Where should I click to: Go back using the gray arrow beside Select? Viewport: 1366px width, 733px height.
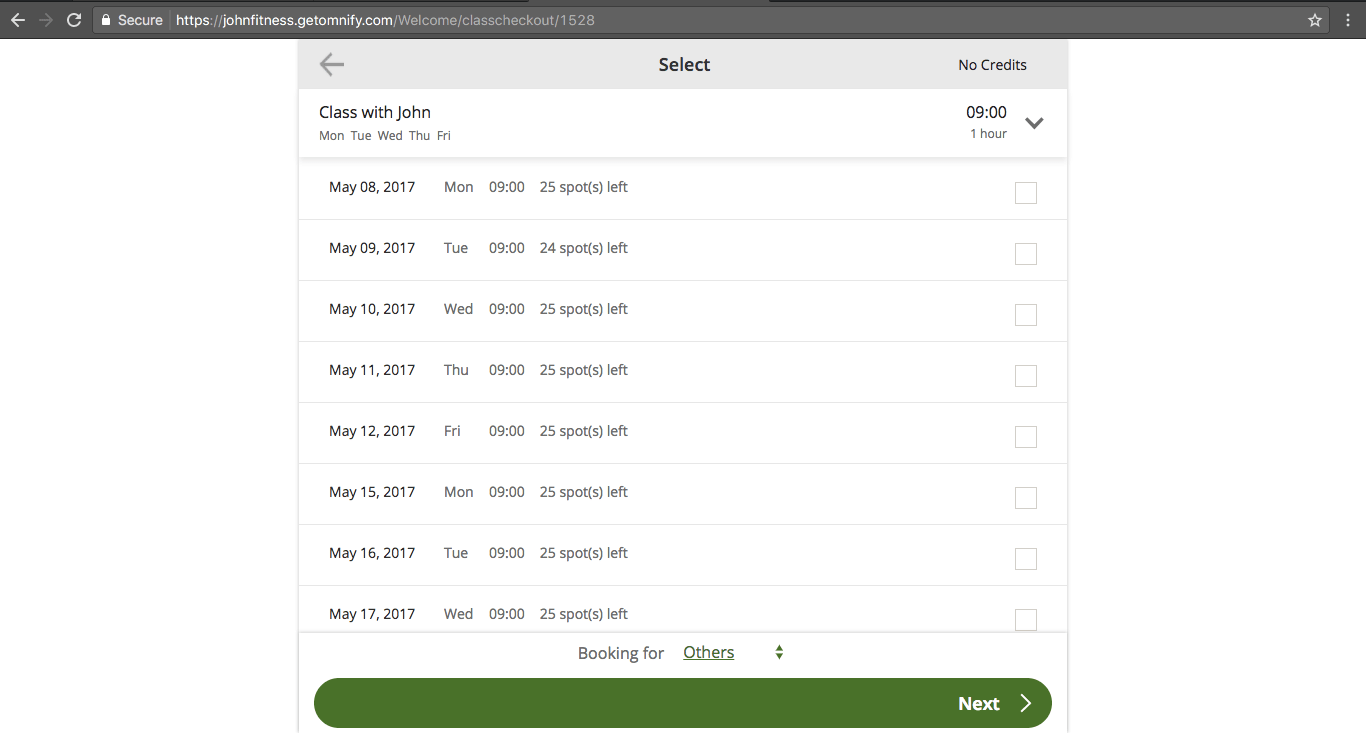332,65
